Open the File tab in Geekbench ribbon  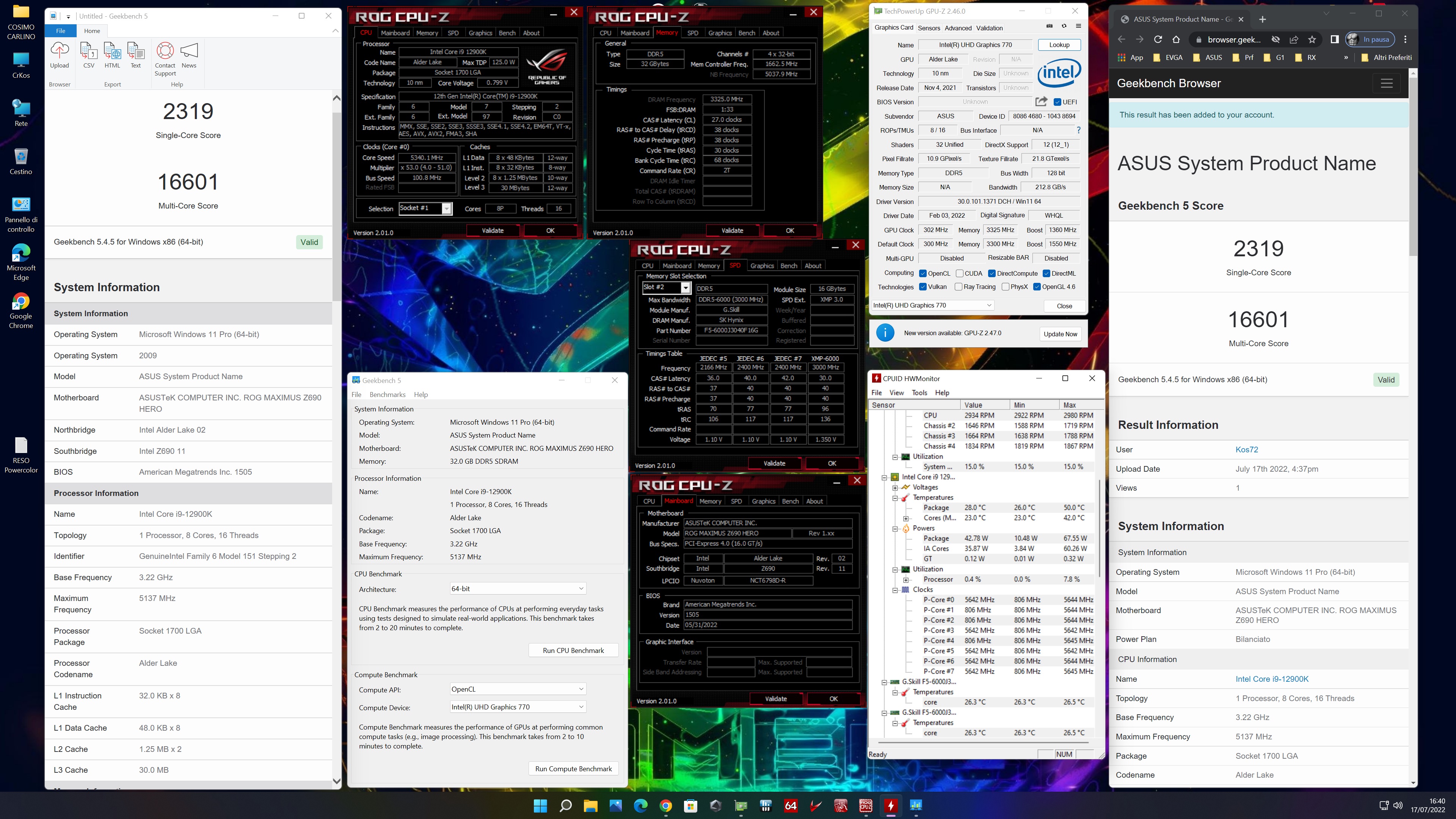[x=61, y=30]
